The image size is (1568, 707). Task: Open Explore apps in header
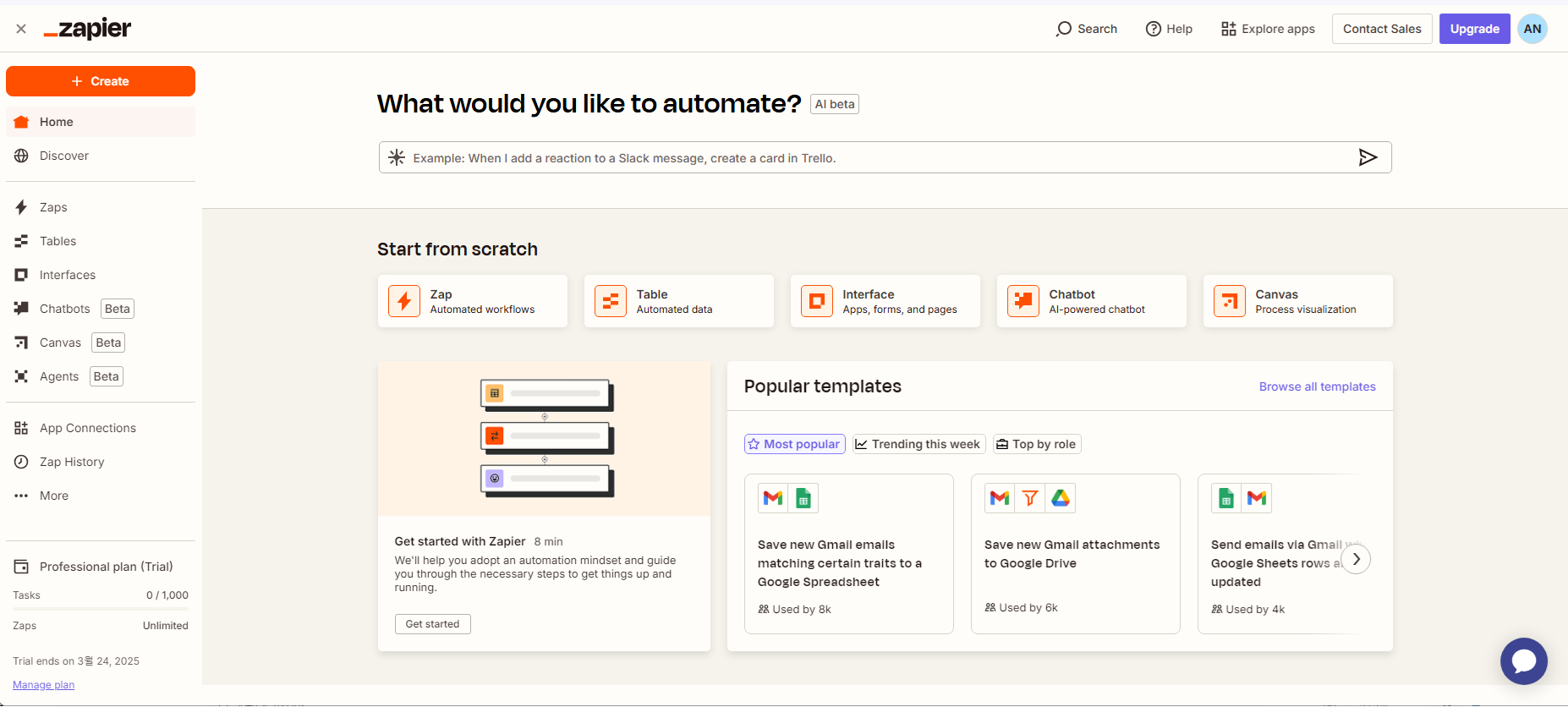tap(1268, 29)
